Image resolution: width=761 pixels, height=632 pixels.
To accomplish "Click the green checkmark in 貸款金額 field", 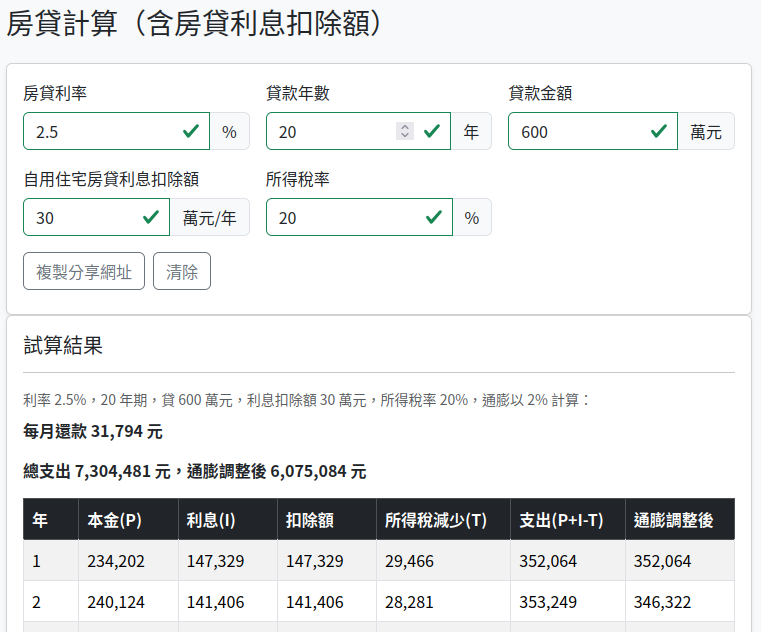I will (659, 131).
